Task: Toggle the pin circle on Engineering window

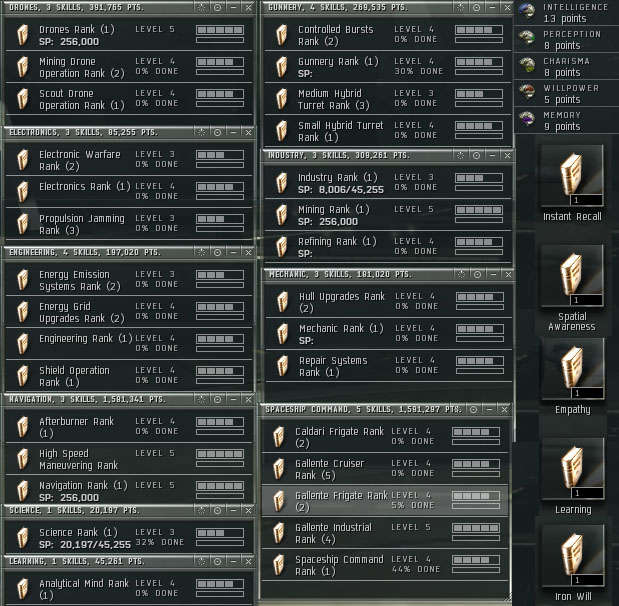Action: [218, 252]
